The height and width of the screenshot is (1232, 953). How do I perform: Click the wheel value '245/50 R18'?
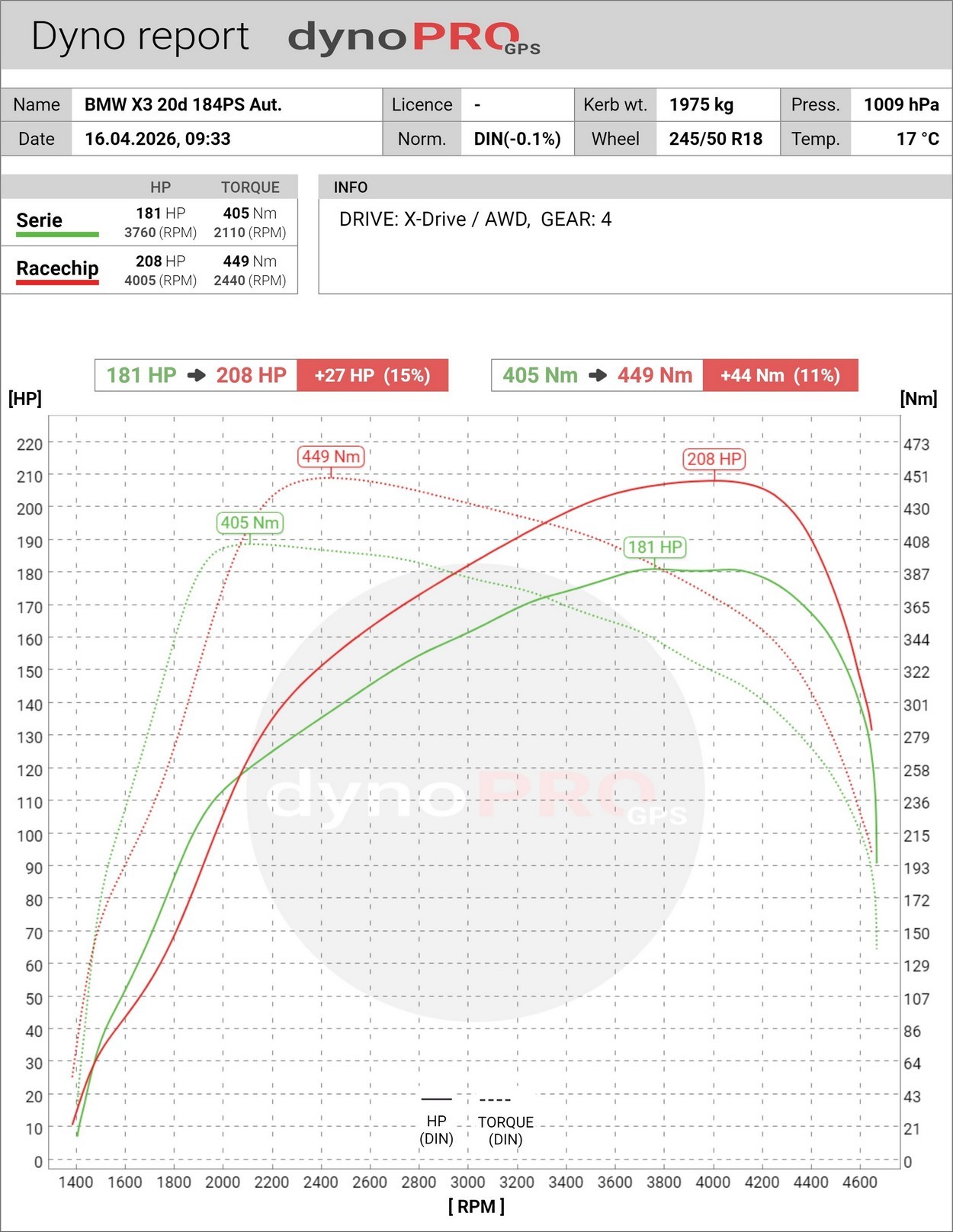click(716, 139)
